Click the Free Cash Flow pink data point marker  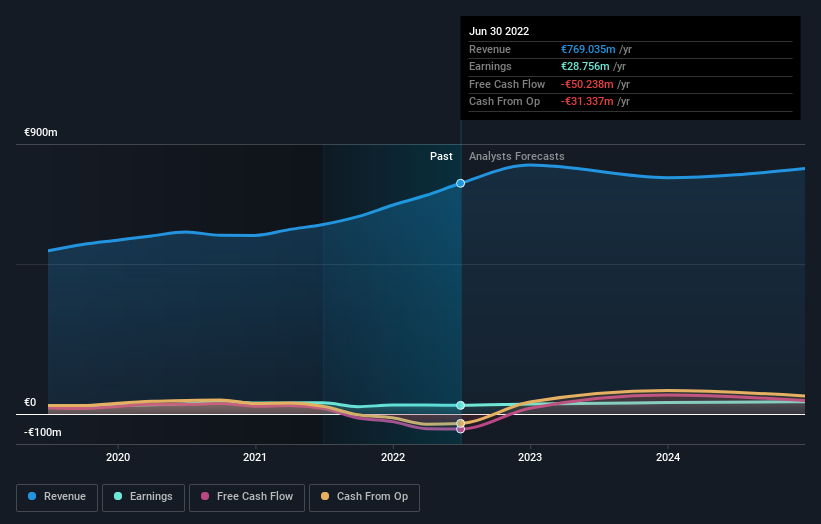coord(460,430)
